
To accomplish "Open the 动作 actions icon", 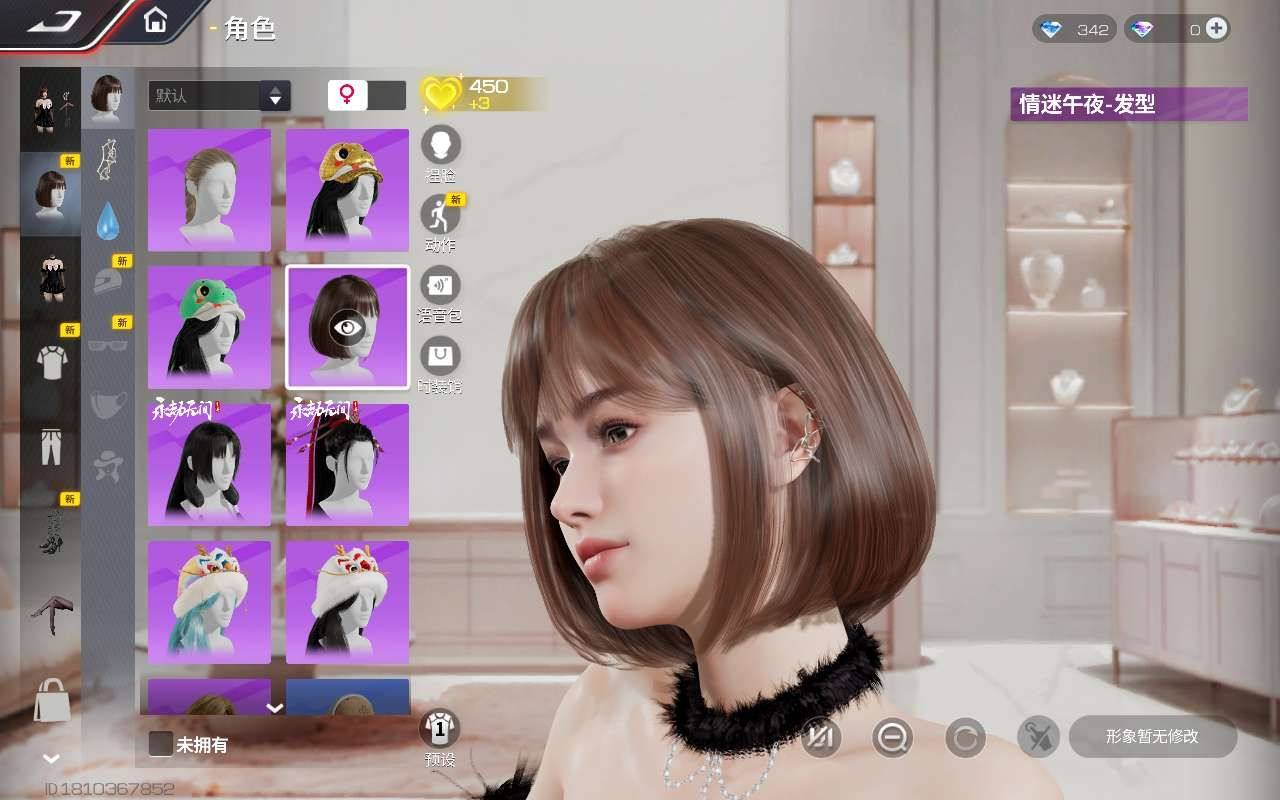I will [440, 215].
